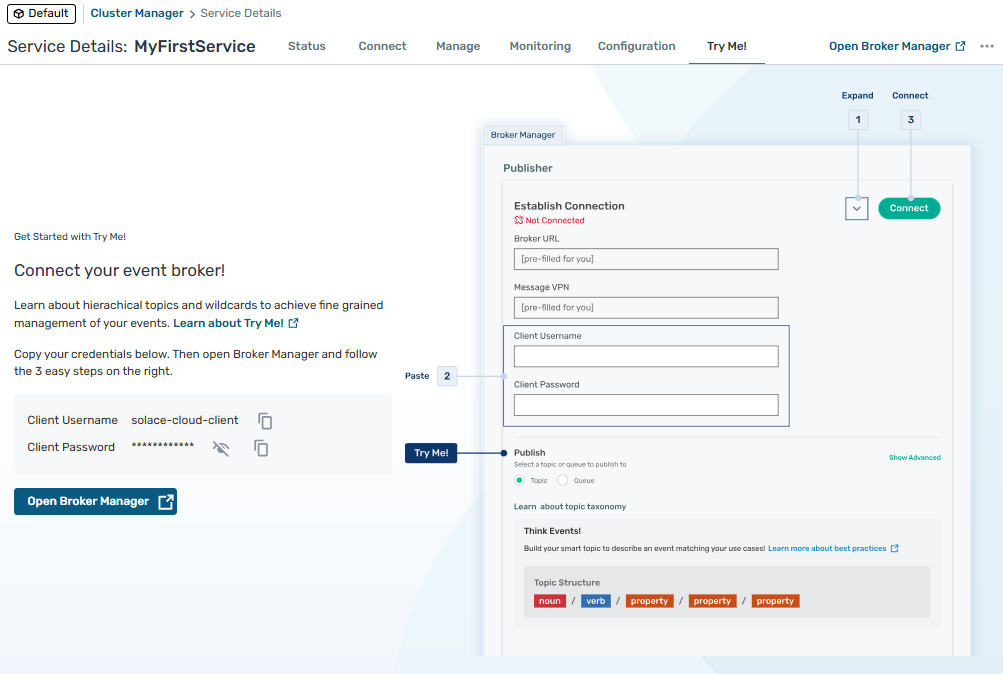Screen dimensions: 1003x674
Task: Open the three-dots more options menu
Action: pyautogui.click(x=987, y=46)
